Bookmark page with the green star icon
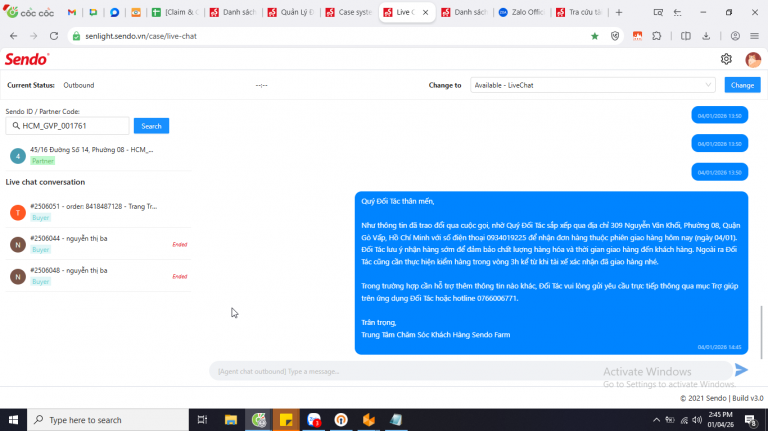The height and width of the screenshot is (431, 768). pyautogui.click(x=595, y=36)
